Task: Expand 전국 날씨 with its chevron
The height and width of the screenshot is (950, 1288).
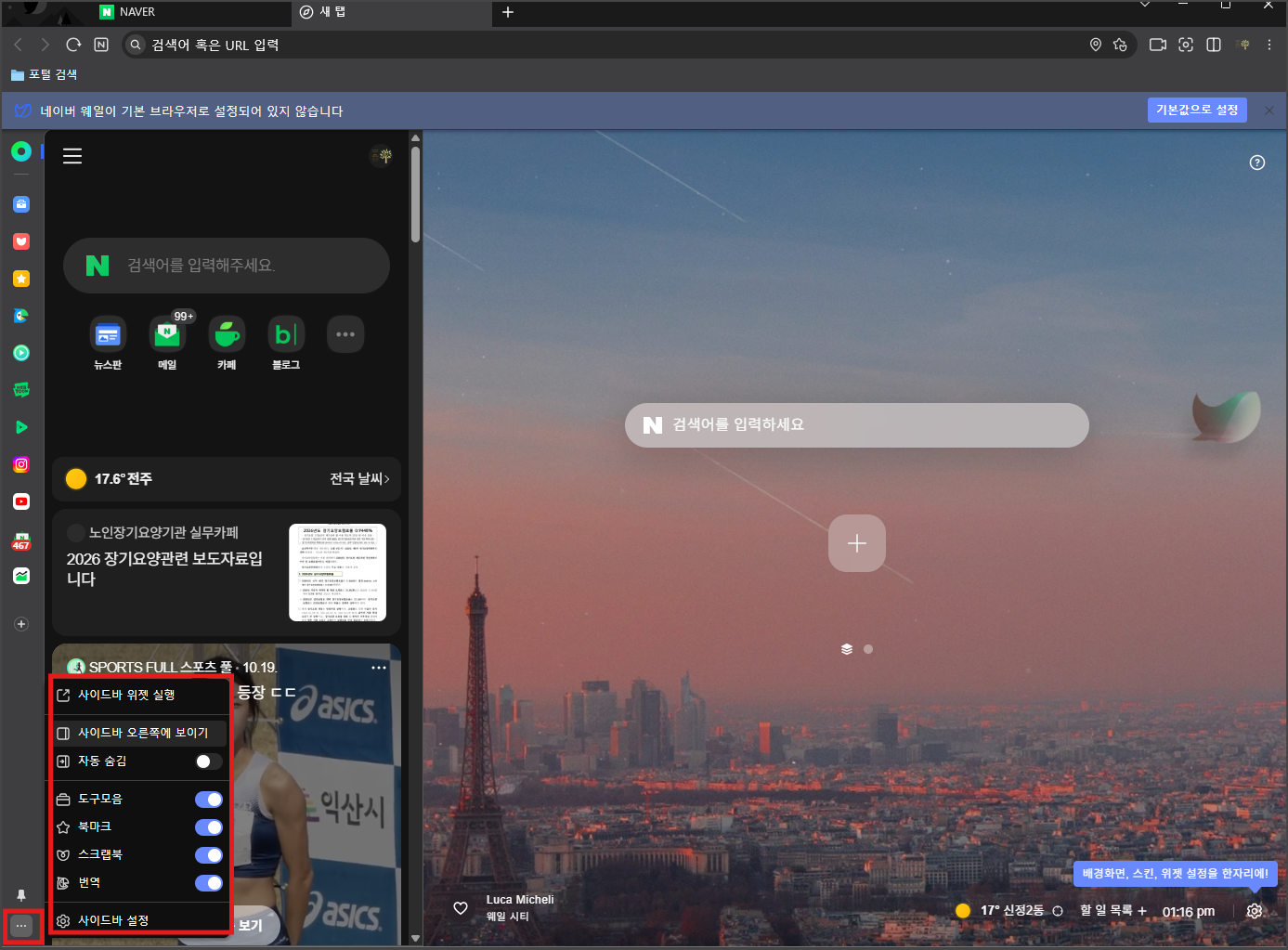Action: pyautogui.click(x=359, y=479)
